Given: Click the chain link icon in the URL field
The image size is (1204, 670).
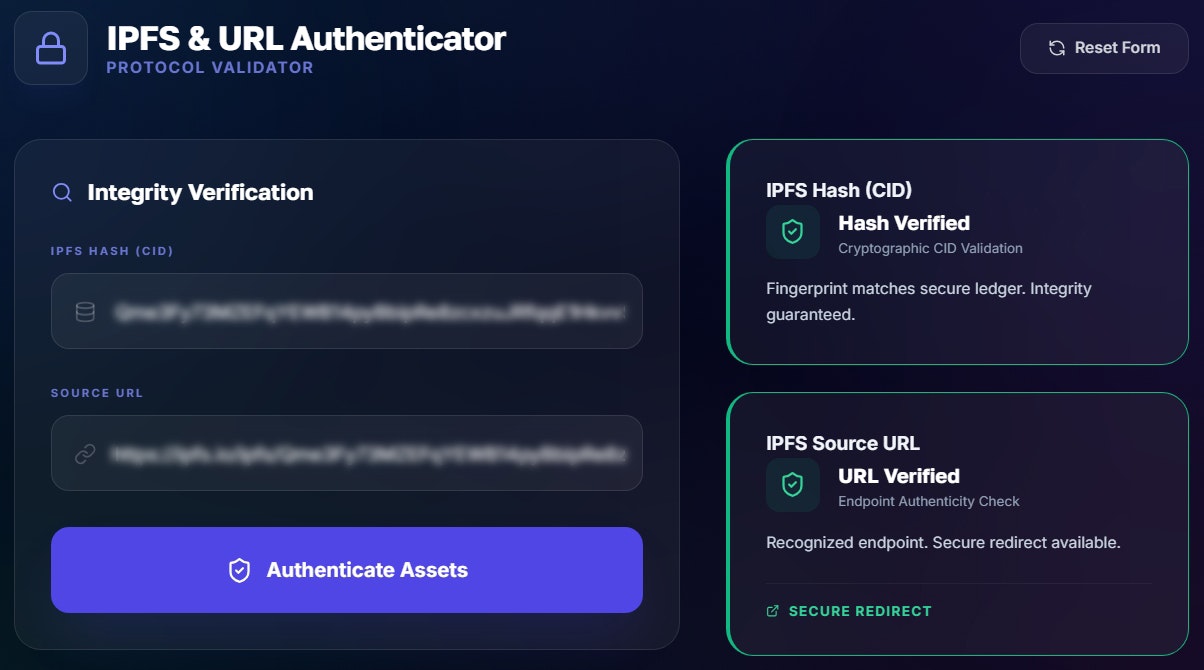Looking at the screenshot, I should pos(85,454).
